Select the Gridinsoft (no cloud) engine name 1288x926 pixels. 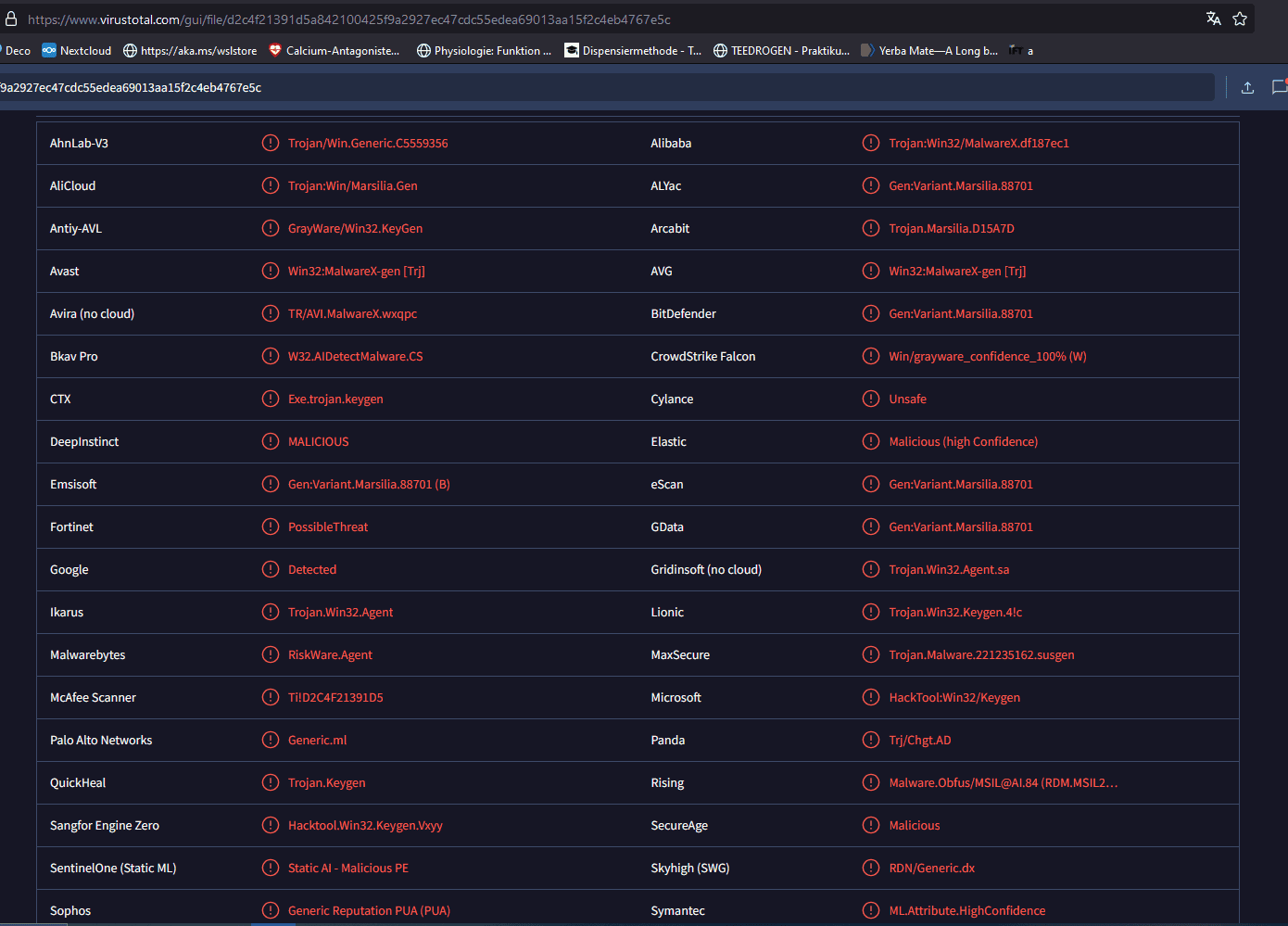click(x=706, y=569)
